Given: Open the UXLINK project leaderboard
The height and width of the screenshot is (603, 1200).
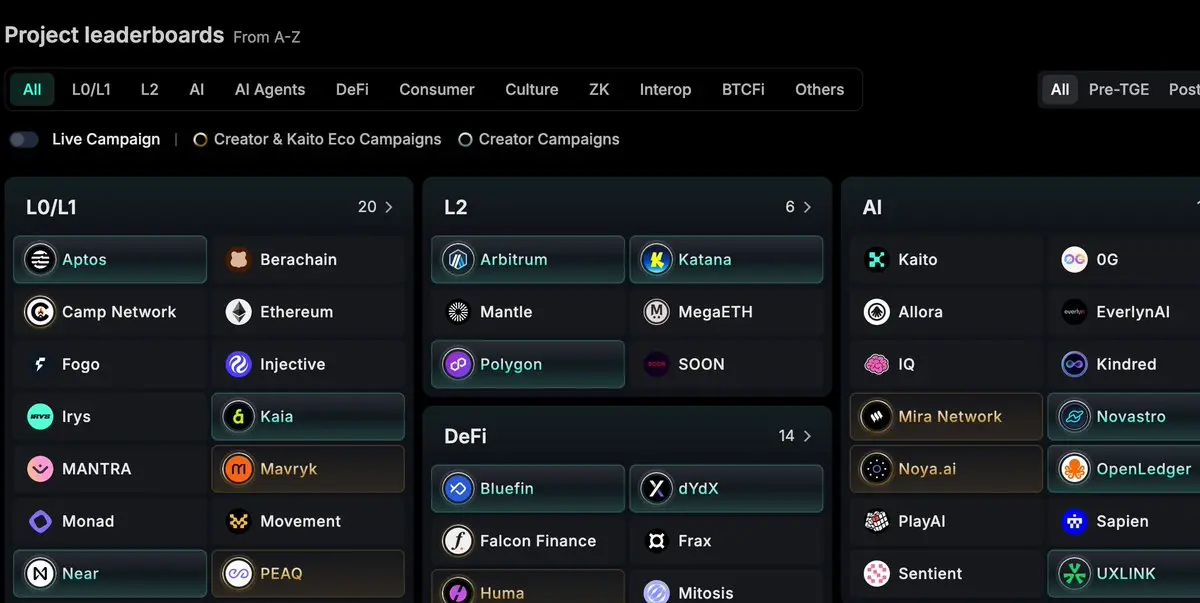Looking at the screenshot, I should click(x=1123, y=574).
